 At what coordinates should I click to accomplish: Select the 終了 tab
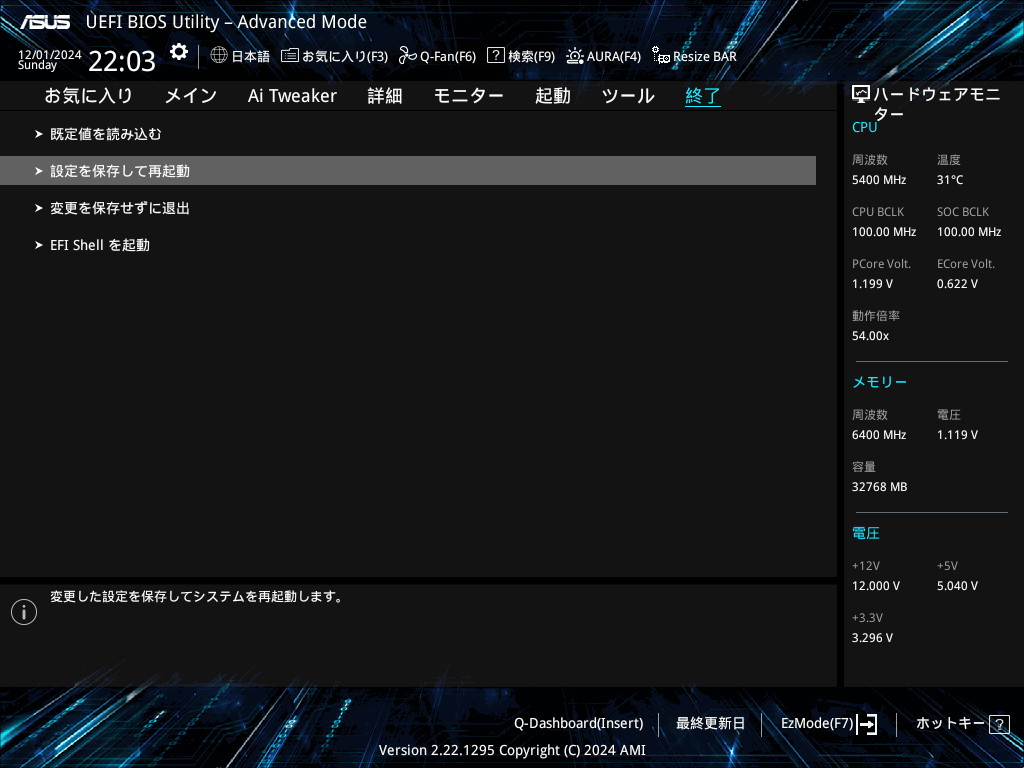pos(703,96)
